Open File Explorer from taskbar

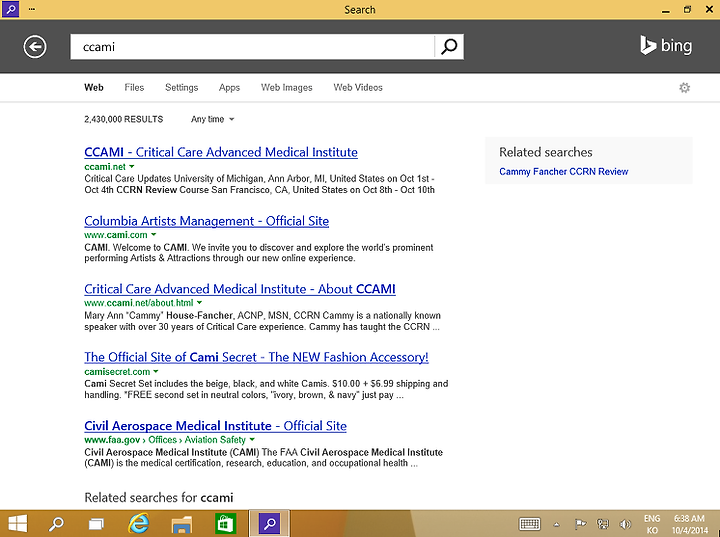(x=181, y=524)
